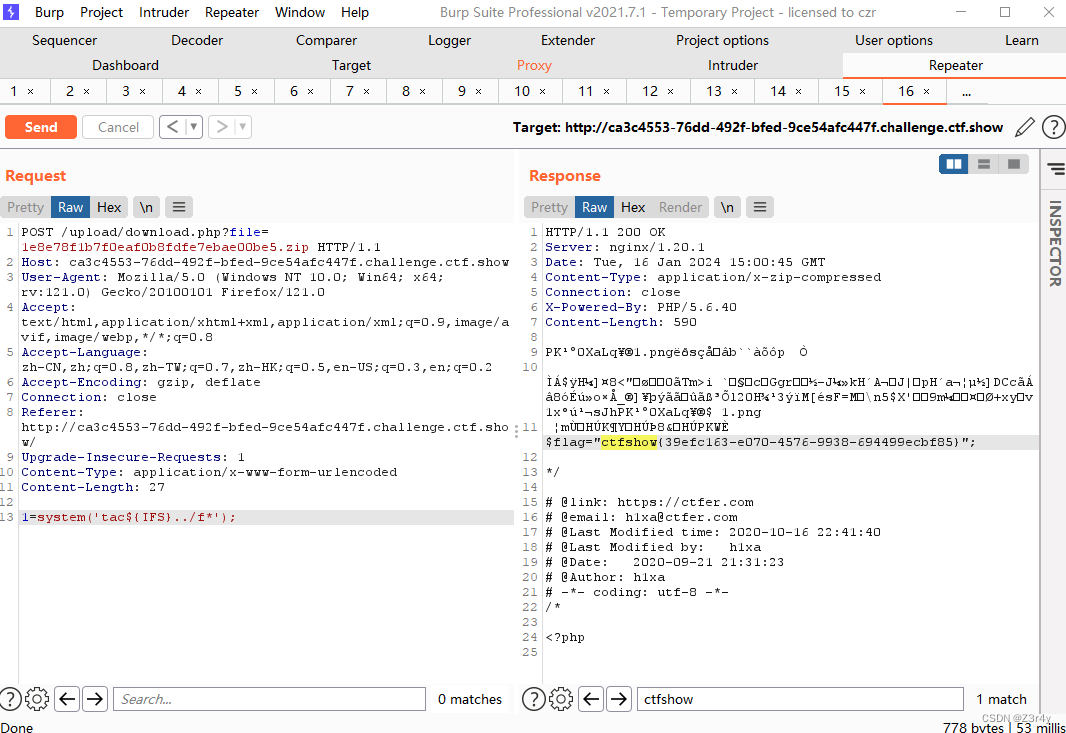Open the Repeater menu
The width and height of the screenshot is (1066, 733).
click(x=232, y=12)
